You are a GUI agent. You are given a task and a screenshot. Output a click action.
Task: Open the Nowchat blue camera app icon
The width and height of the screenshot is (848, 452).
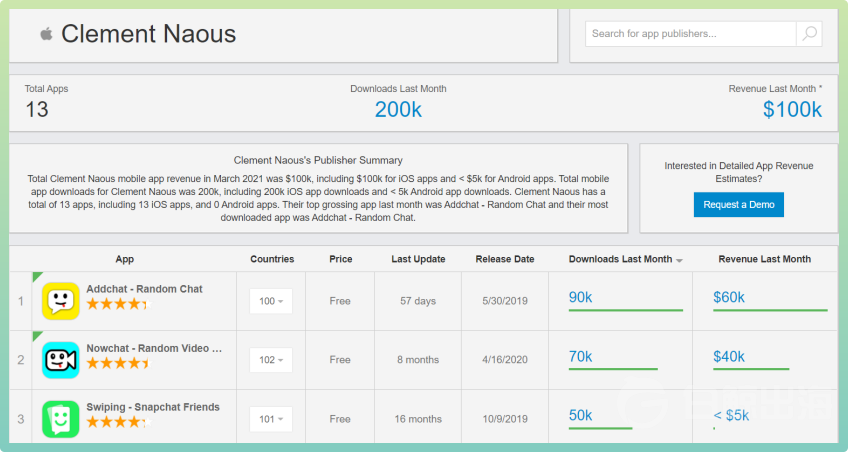61,359
